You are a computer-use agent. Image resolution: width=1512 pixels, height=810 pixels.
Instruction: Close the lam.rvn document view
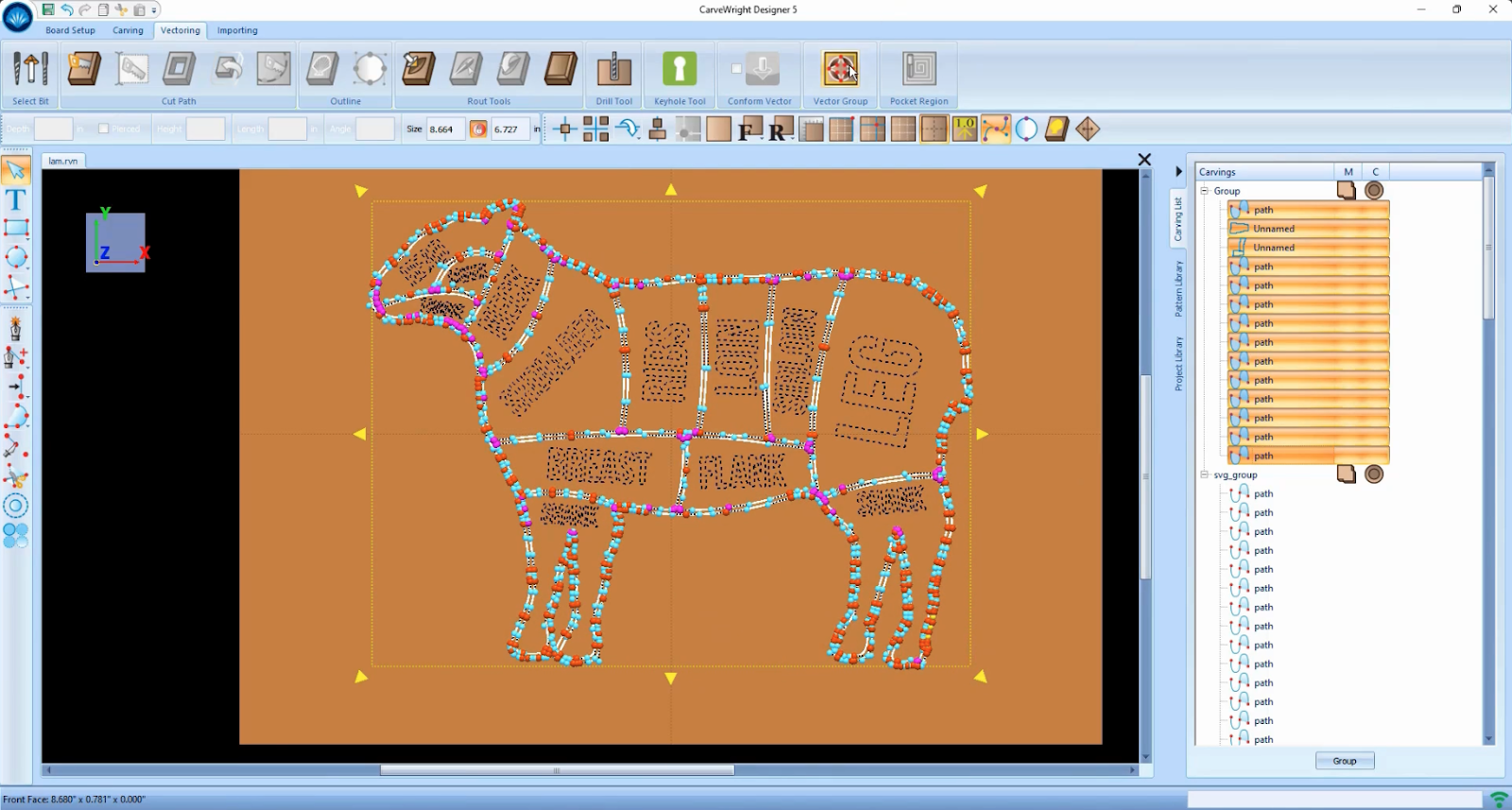click(x=1144, y=160)
